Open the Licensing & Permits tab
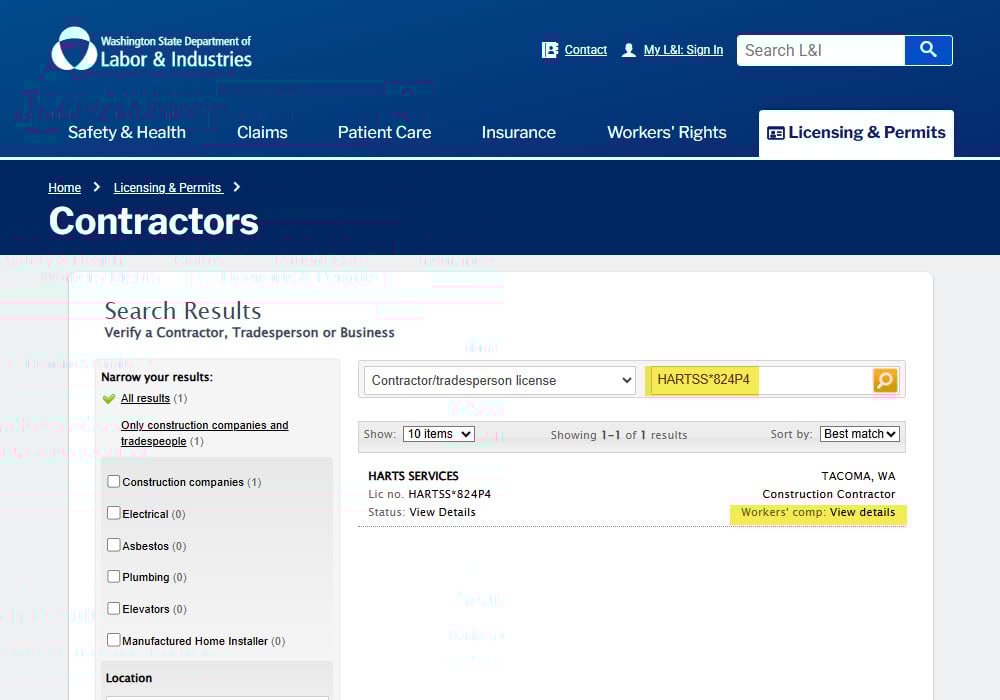This screenshot has width=1000, height=700. pyautogui.click(x=856, y=133)
